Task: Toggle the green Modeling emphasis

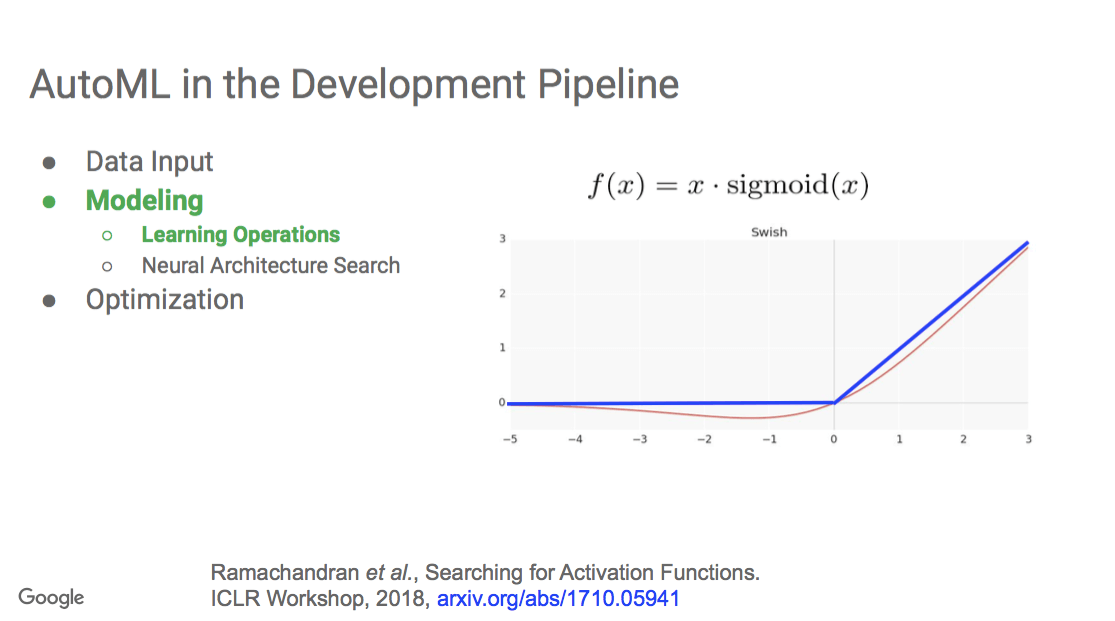Action: [x=144, y=200]
